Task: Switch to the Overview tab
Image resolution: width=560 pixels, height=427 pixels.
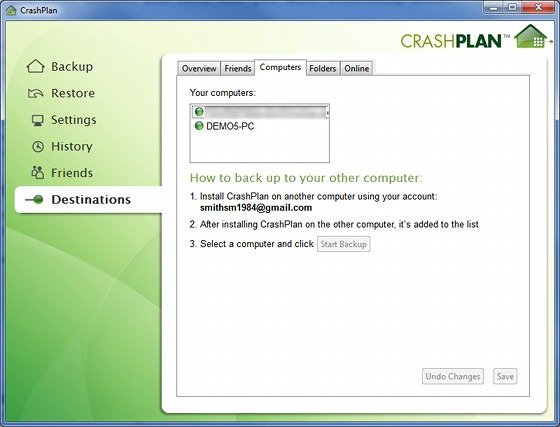Action: pyautogui.click(x=199, y=68)
